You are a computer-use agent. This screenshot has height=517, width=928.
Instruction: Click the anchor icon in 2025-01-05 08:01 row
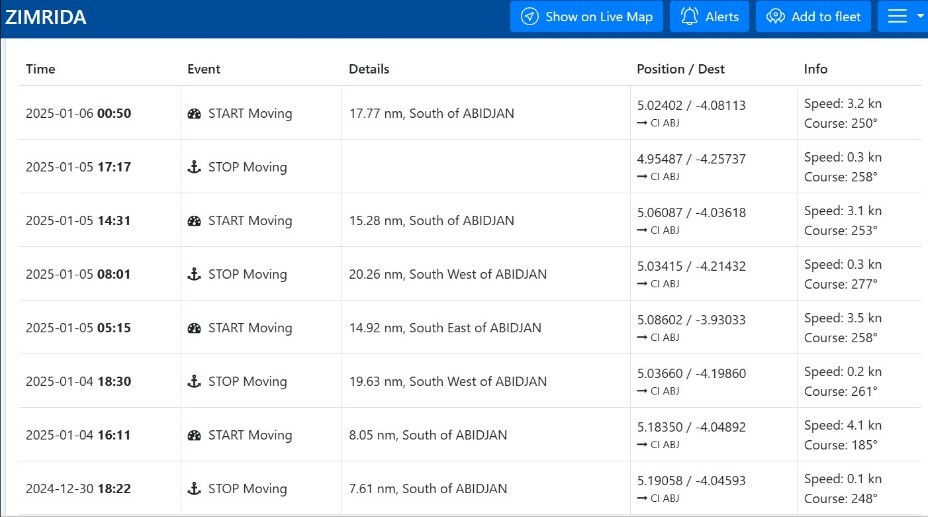click(x=194, y=274)
